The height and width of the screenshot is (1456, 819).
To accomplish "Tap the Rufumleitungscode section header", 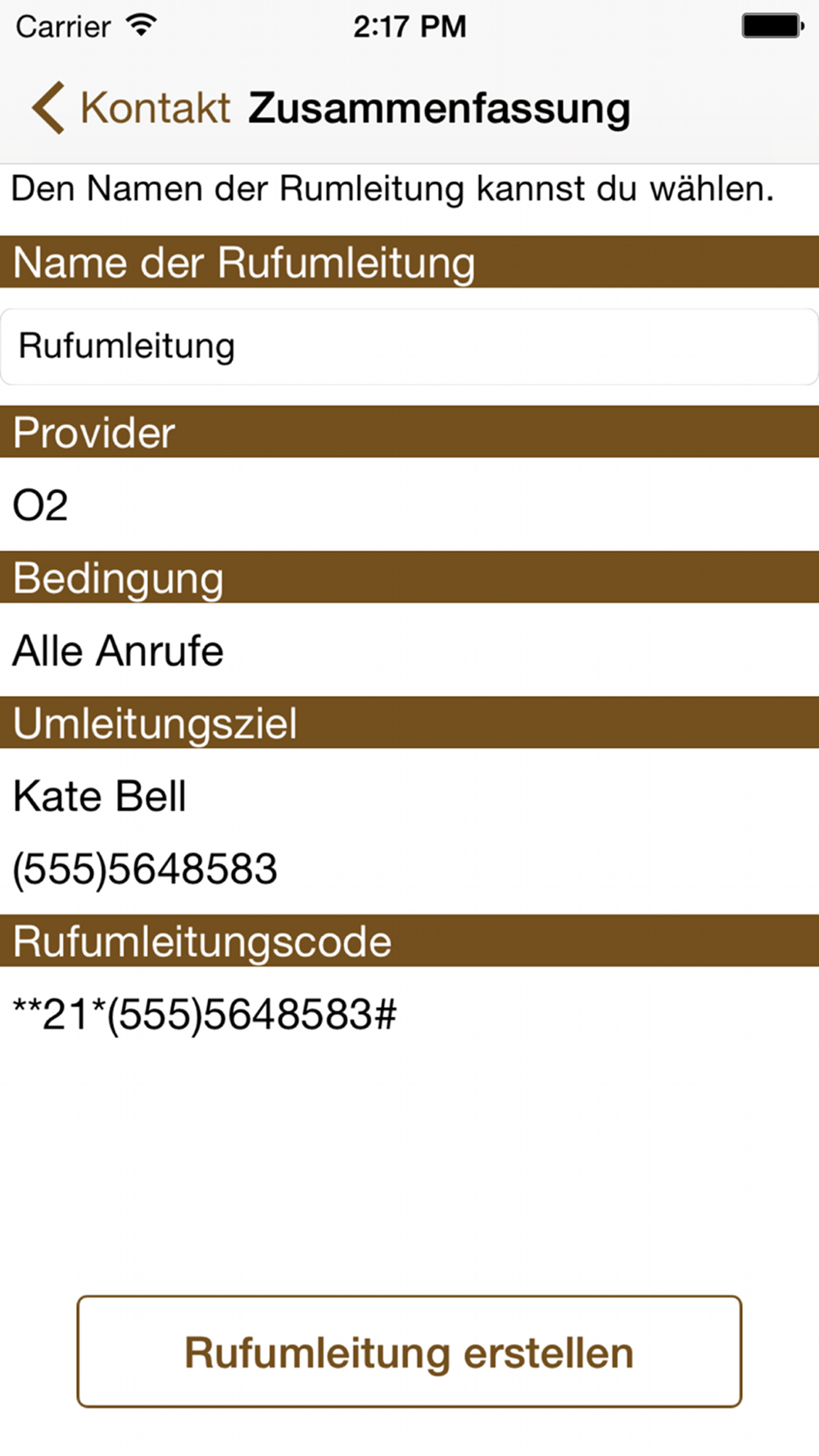I will [409, 941].
